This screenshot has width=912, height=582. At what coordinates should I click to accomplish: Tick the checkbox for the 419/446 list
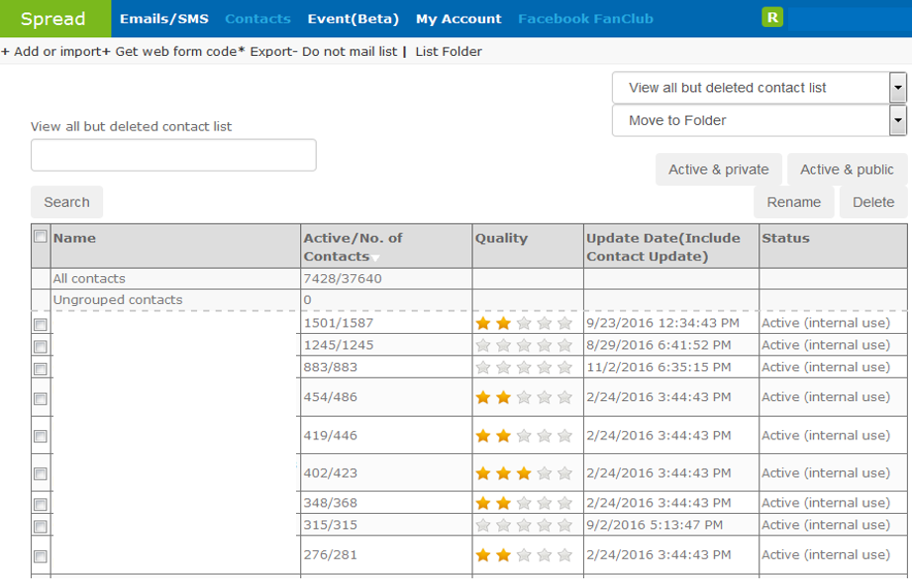pyautogui.click(x=41, y=436)
